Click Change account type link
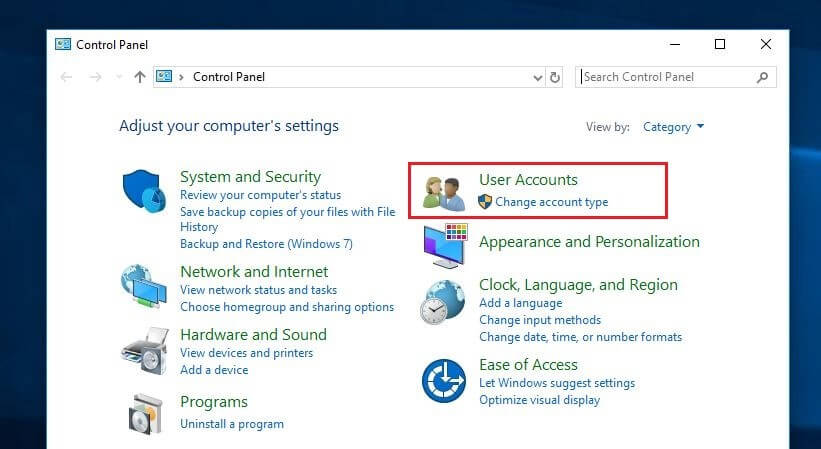 [551, 202]
